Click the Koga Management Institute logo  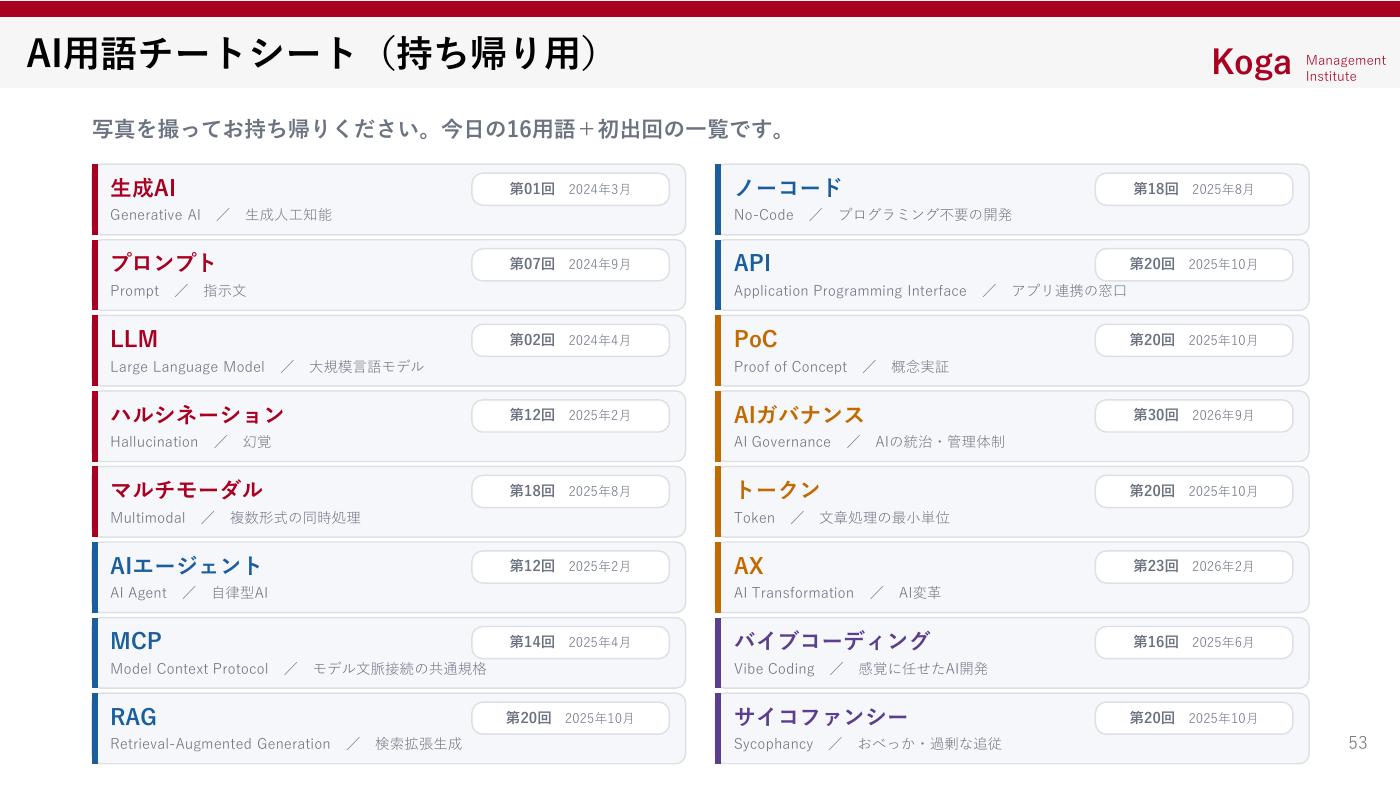[x=1299, y=63]
